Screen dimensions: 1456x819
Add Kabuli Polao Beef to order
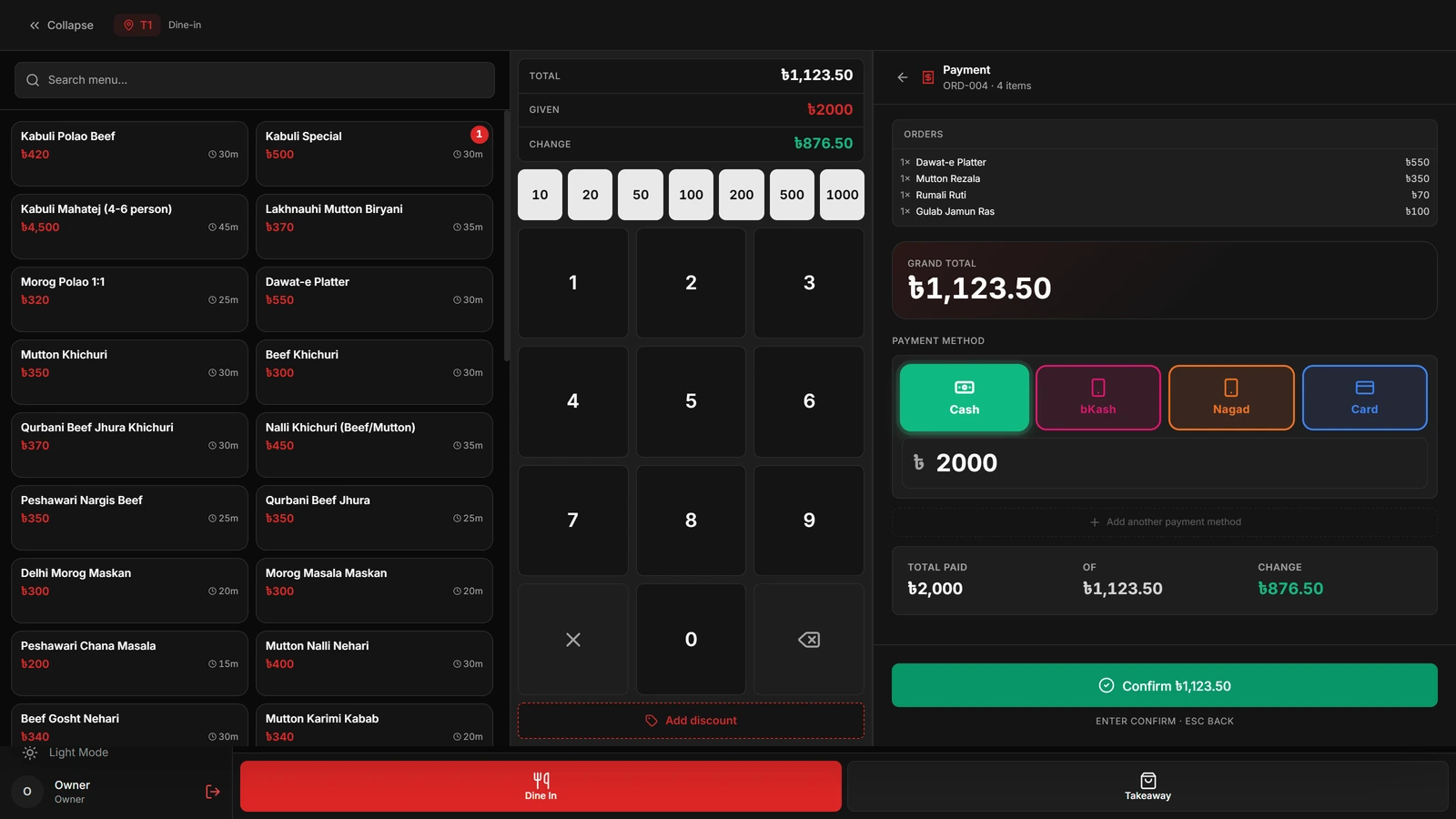point(129,154)
